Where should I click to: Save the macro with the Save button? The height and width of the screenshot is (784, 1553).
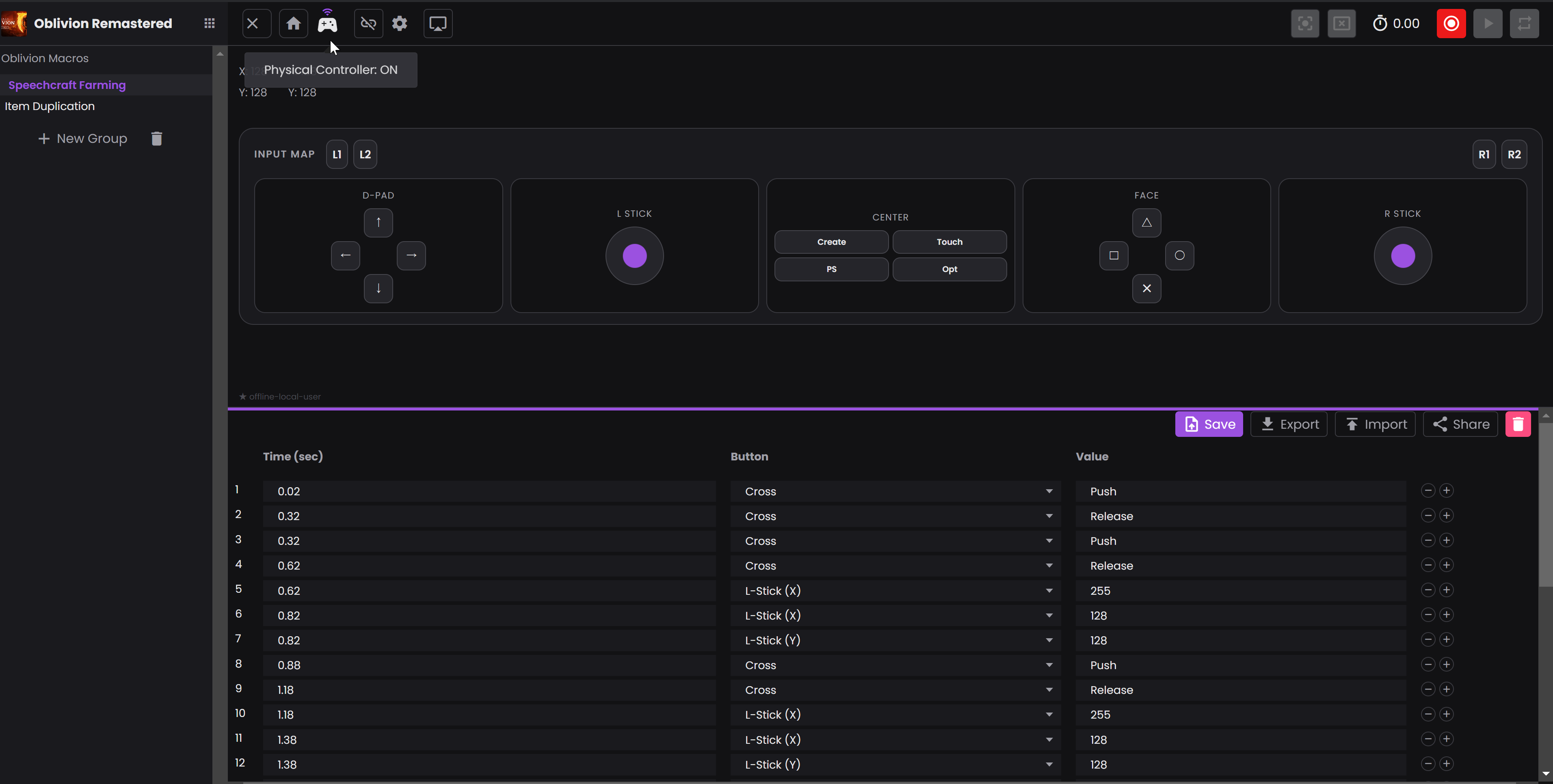point(1209,424)
